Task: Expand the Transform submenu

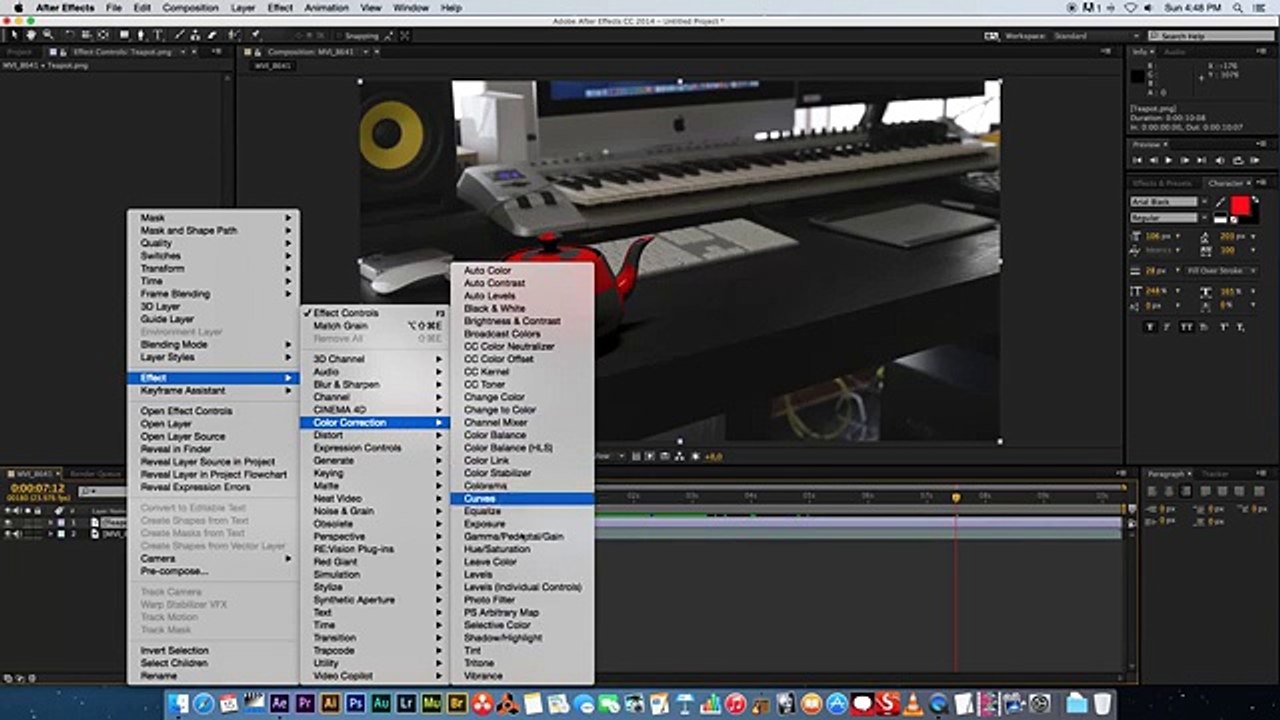Action: click(x=213, y=268)
